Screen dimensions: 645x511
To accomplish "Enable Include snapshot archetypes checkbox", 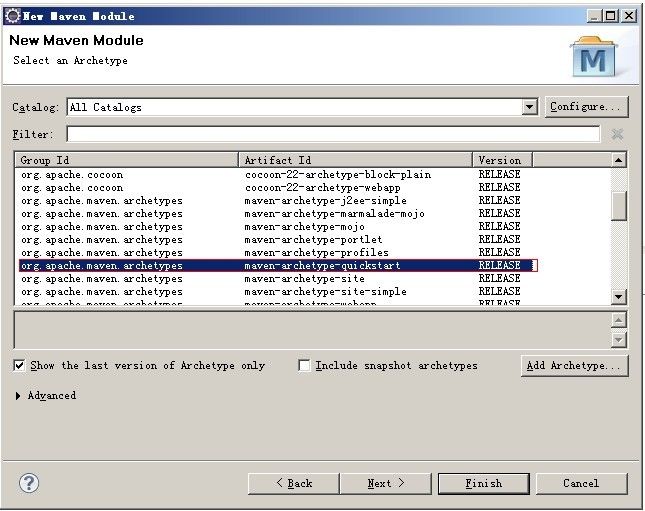I will (304, 365).
